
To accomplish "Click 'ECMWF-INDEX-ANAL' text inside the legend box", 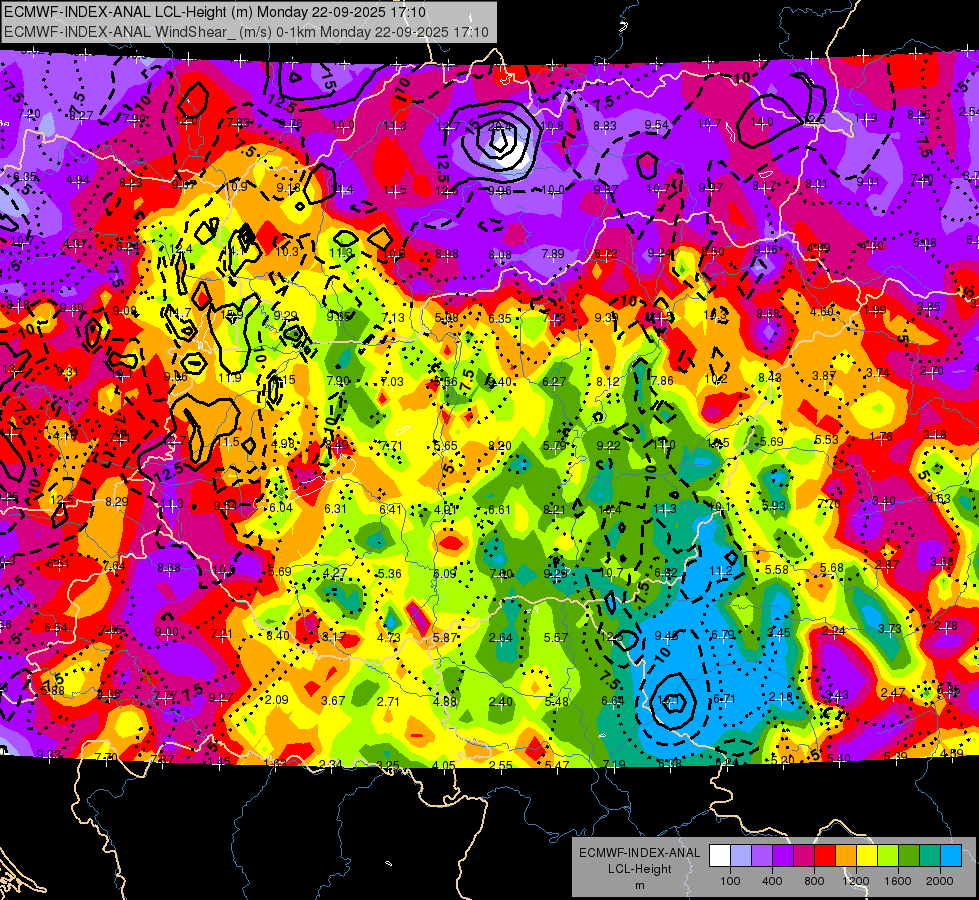I will pyautogui.click(x=640, y=853).
